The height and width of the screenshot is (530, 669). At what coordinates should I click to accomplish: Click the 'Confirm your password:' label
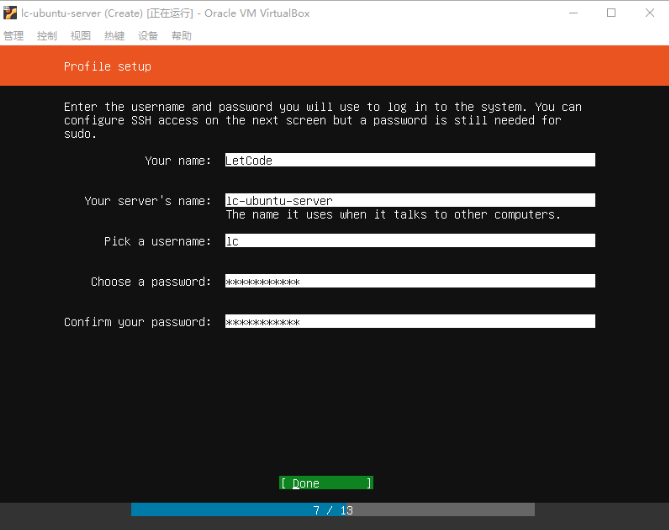[x=137, y=322]
